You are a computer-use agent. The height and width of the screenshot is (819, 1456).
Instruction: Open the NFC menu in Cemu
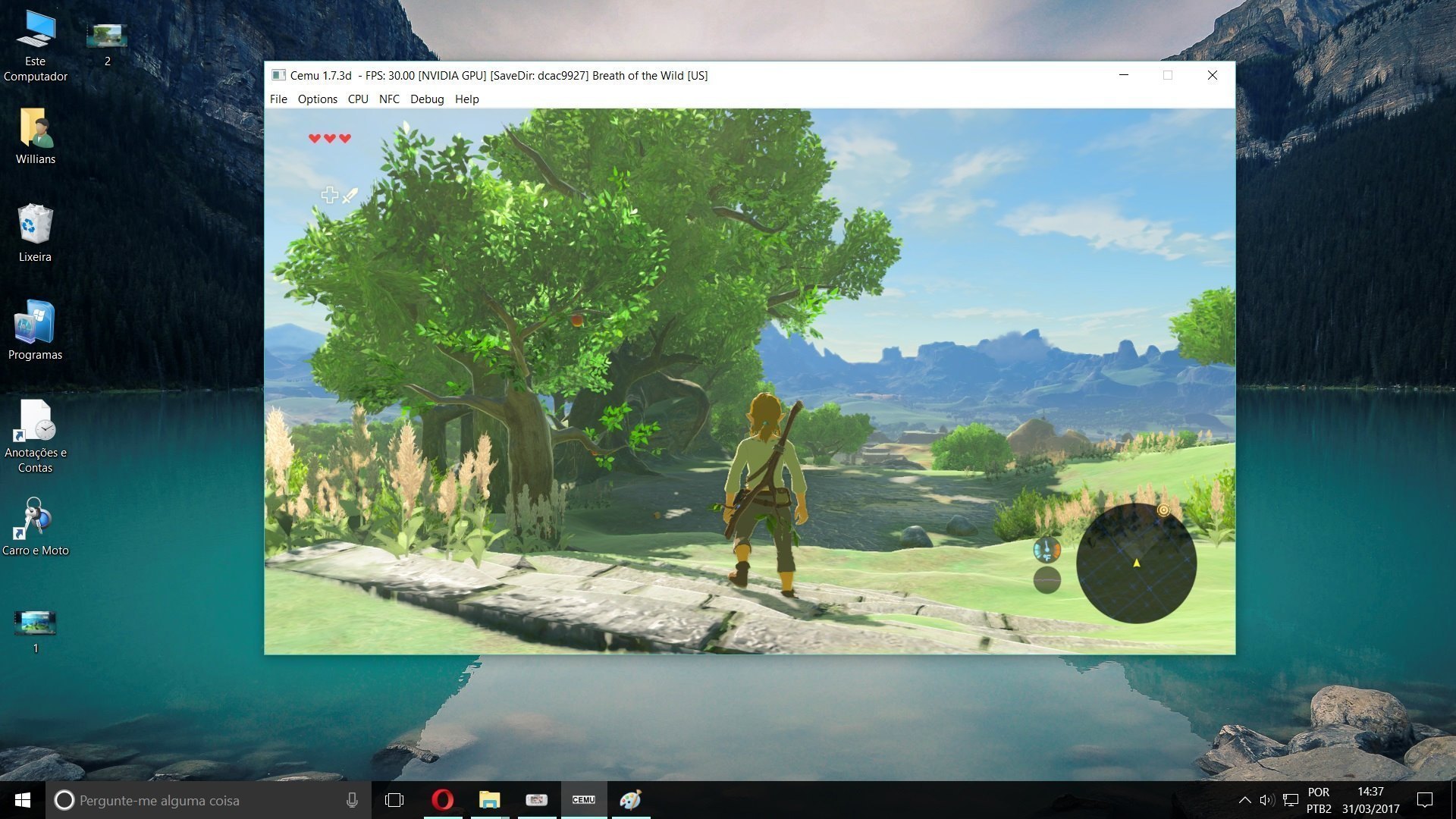pyautogui.click(x=389, y=99)
